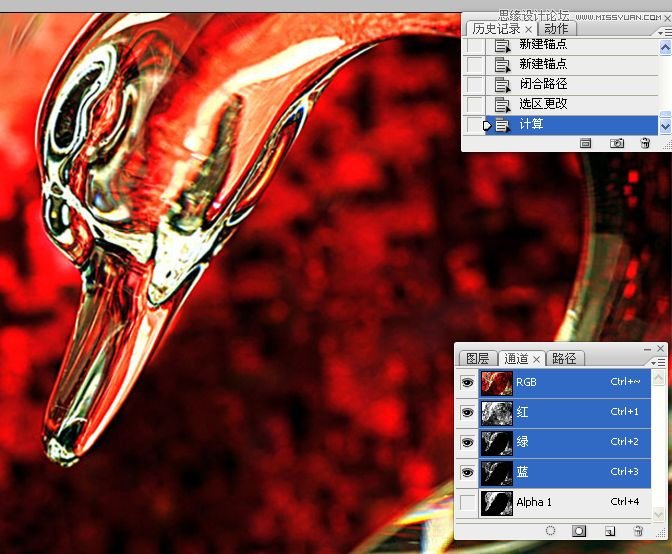672x554 pixels.
Task: Open the 动作 tab
Action: point(555,29)
